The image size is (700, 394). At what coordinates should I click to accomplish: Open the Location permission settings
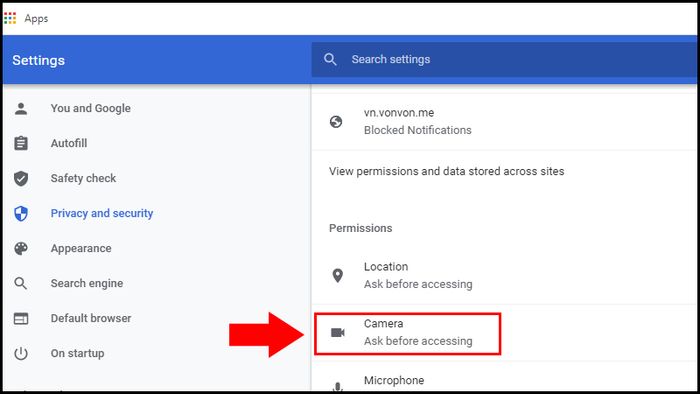504,276
